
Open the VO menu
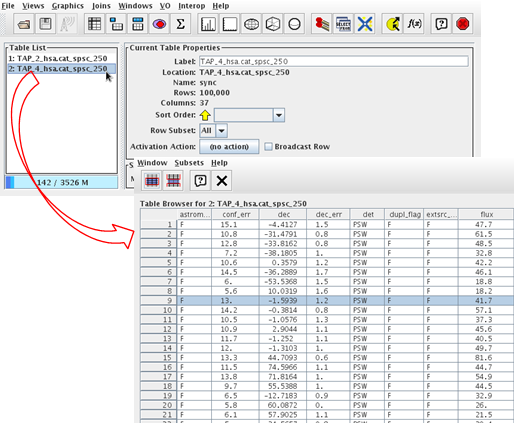coord(165,6)
